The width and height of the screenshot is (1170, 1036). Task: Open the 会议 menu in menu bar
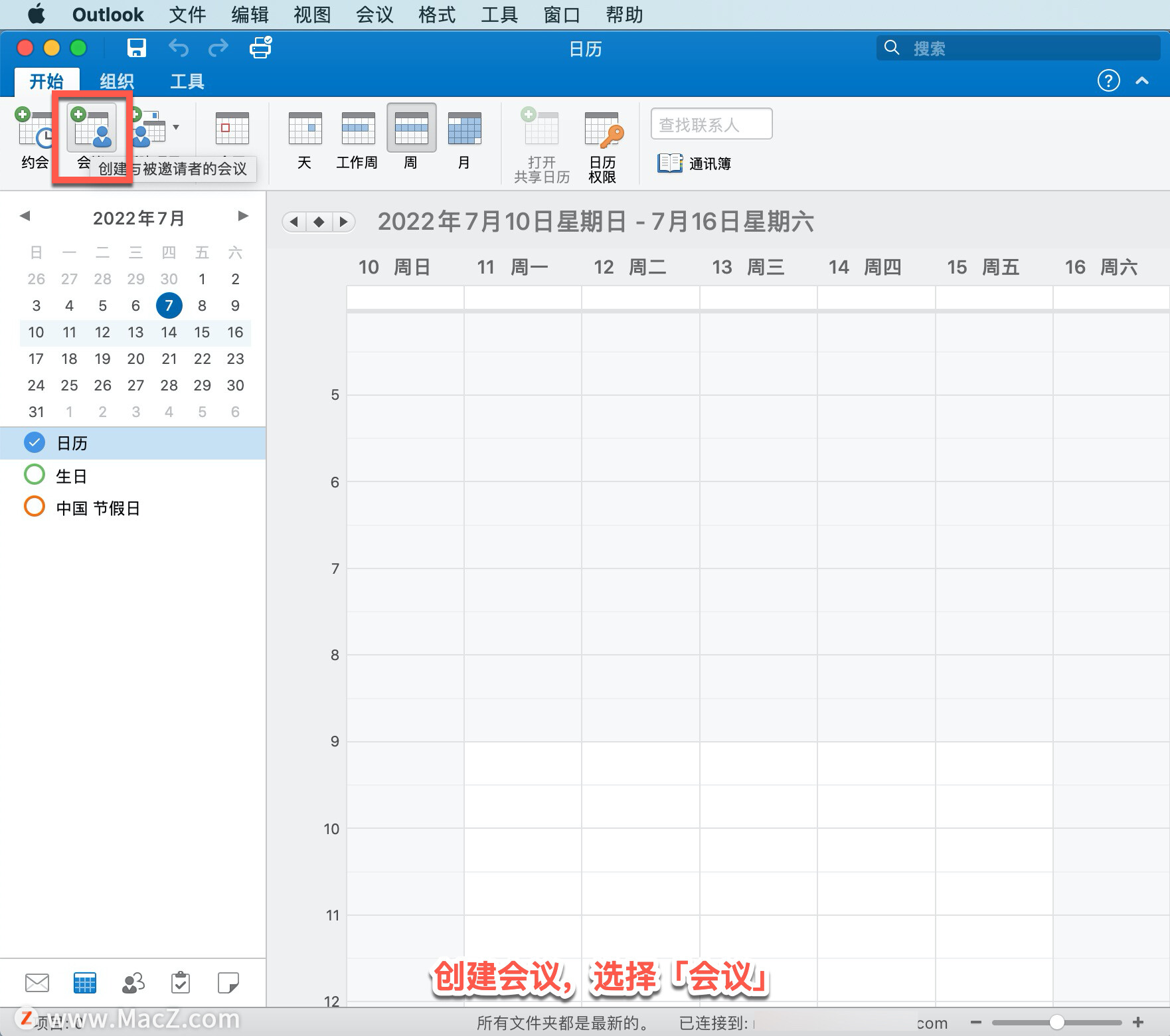[x=375, y=15]
